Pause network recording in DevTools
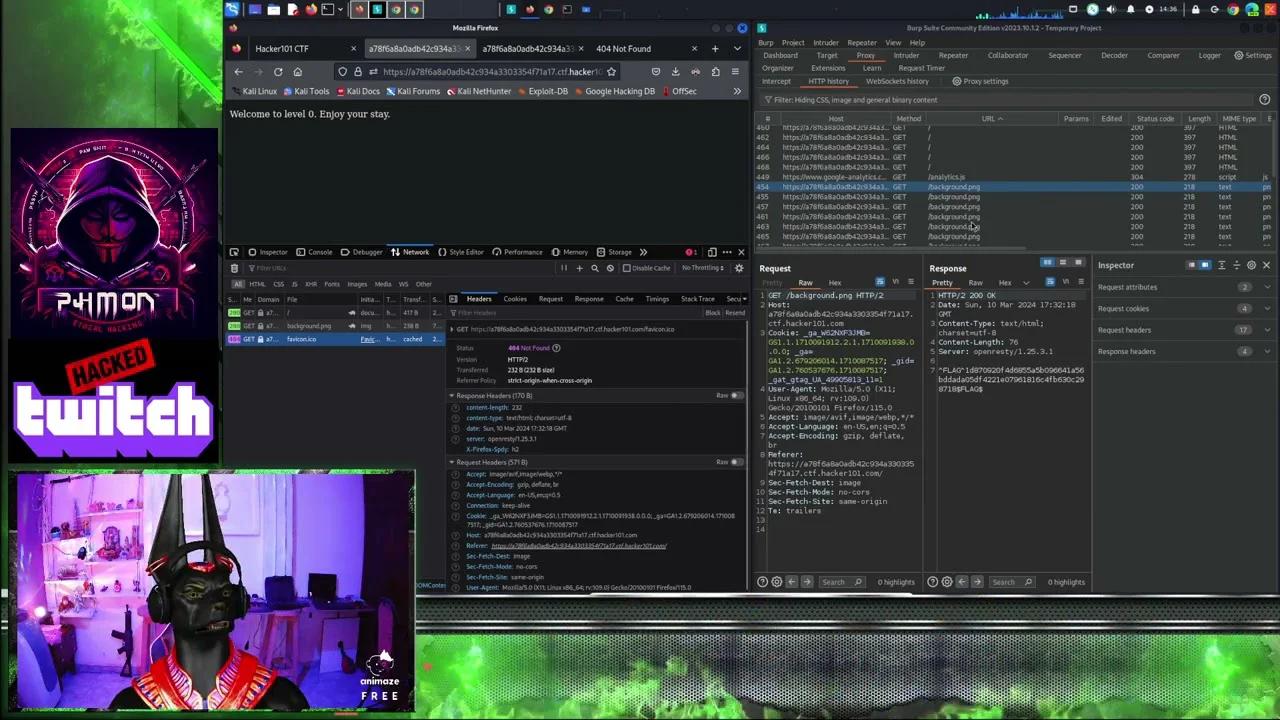Screen dimensions: 1280x720 tap(564, 268)
